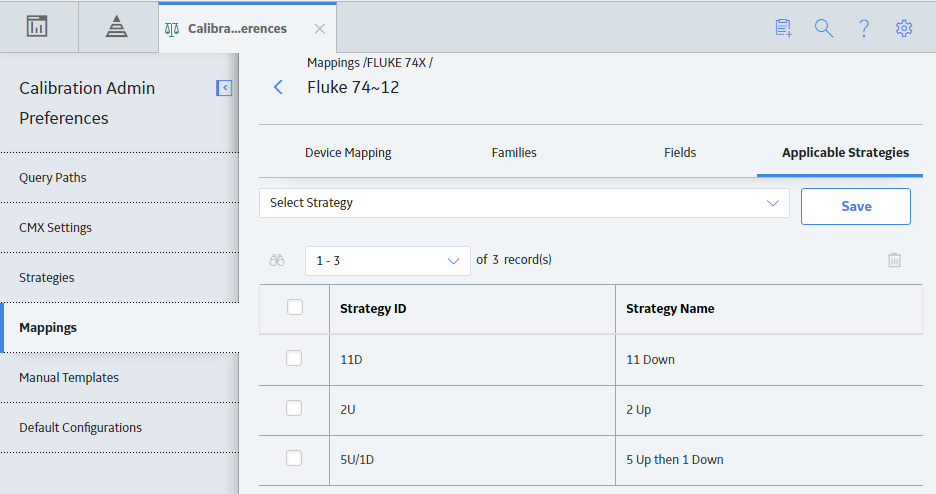Collapse the Calibration Admin Preferences sidebar
The height and width of the screenshot is (494, 936).
(224, 88)
